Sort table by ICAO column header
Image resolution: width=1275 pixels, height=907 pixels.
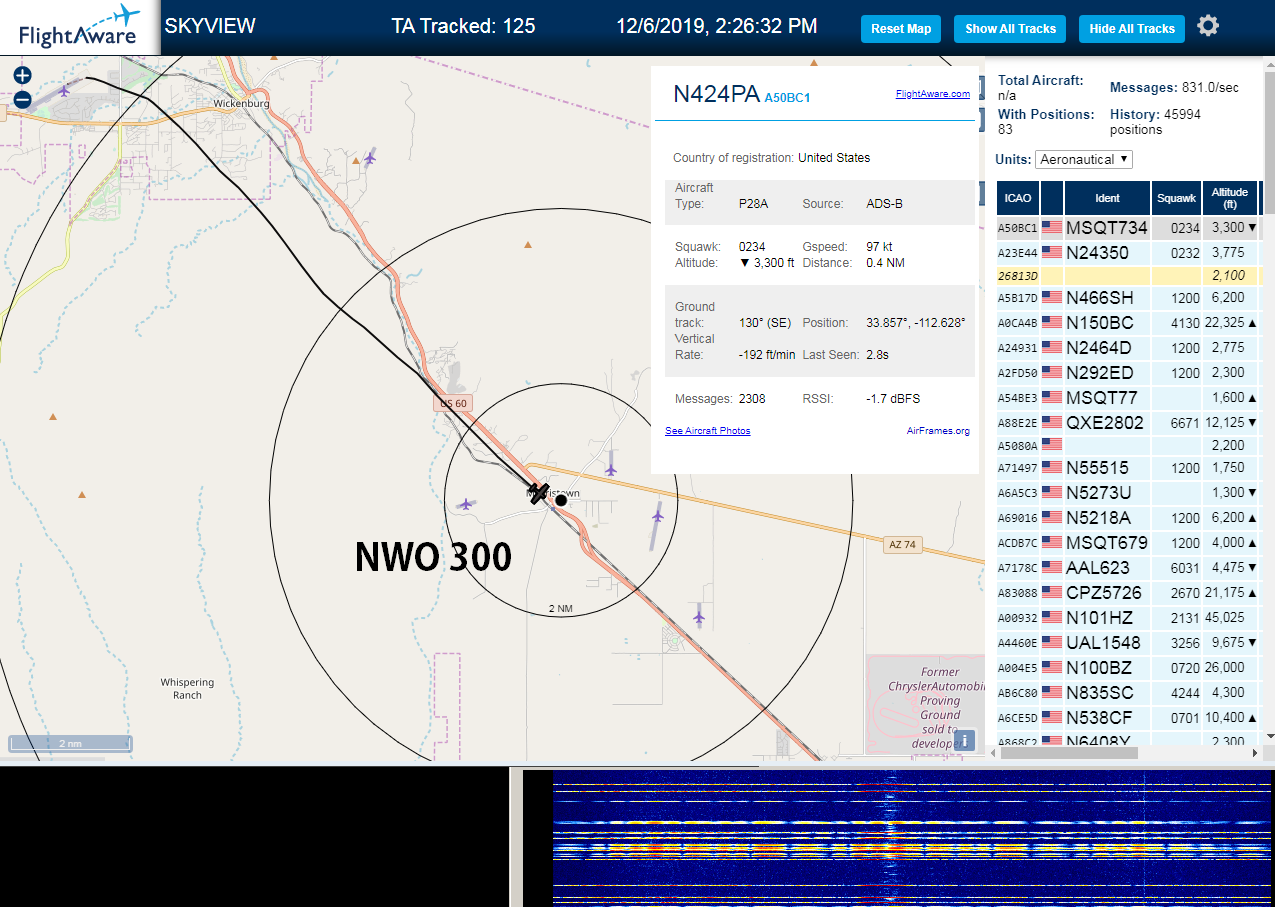[x=1017, y=198]
